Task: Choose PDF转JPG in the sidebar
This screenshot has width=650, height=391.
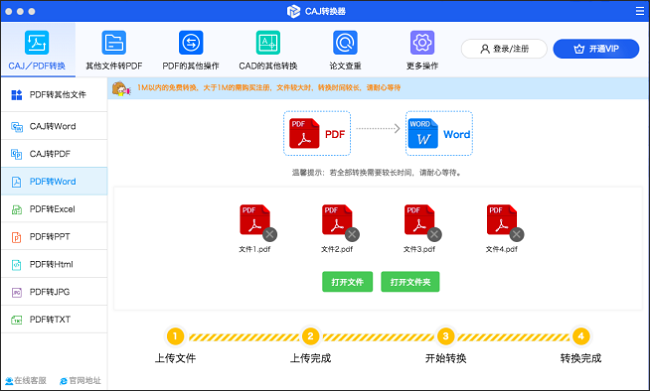Action: click(54, 292)
